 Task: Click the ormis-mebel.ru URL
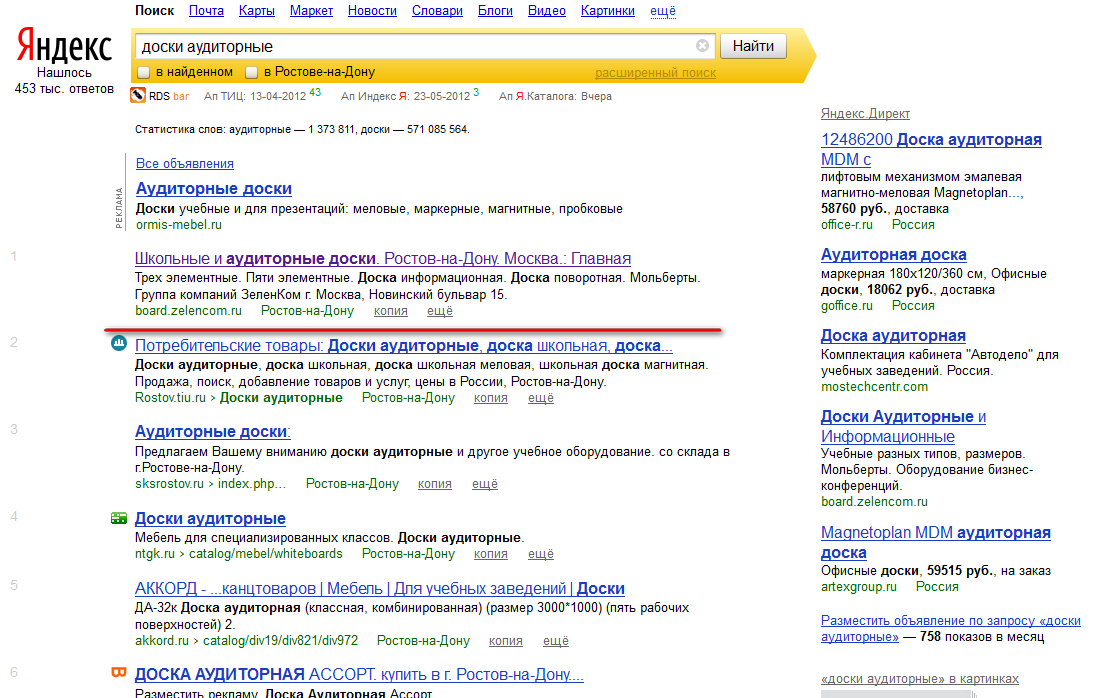(179, 225)
